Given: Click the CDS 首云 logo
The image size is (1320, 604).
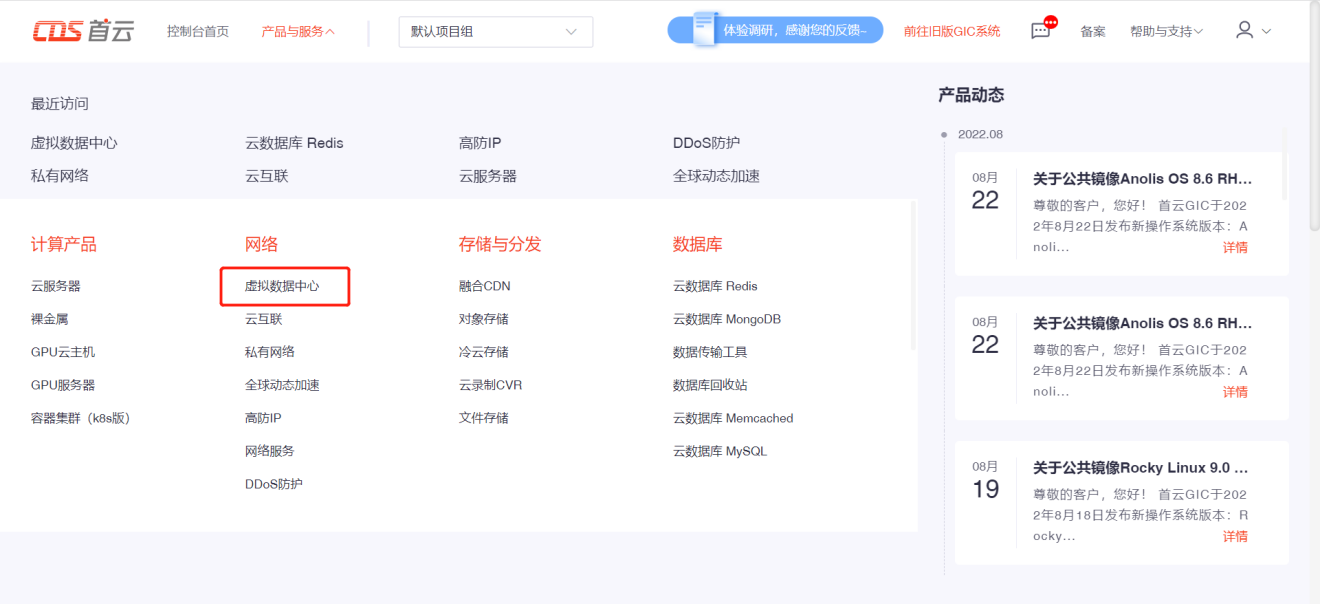Looking at the screenshot, I should click(82, 31).
